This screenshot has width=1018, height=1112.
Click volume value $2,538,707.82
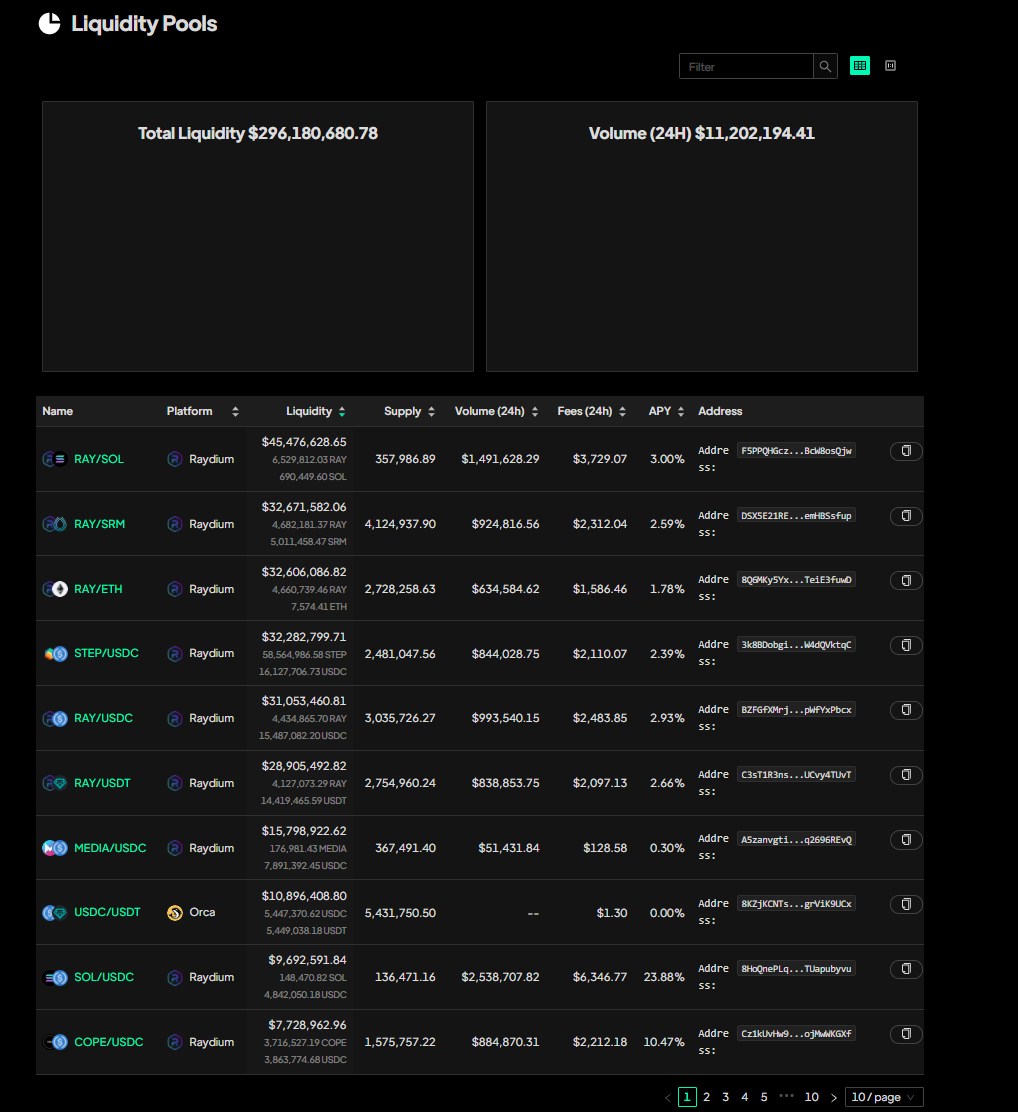pyautogui.click(x=500, y=977)
